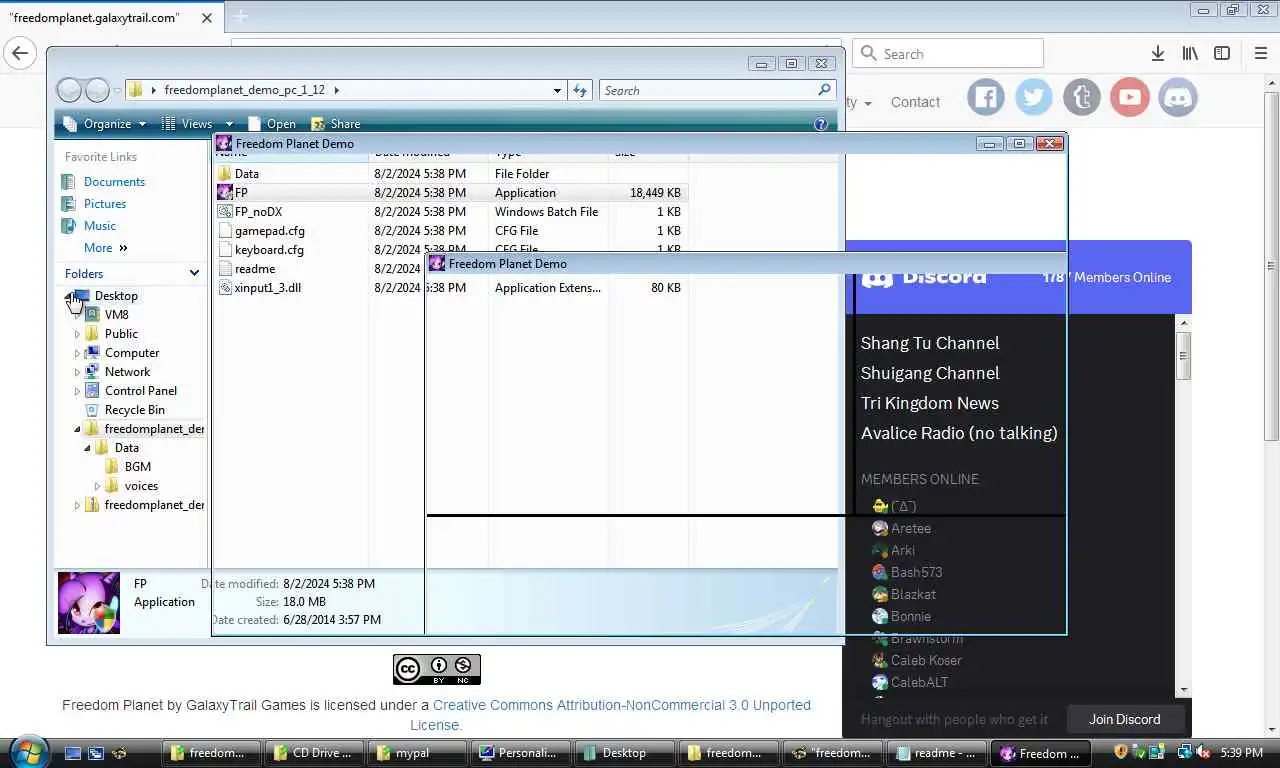
Task: Select Avalice Radio (no talking) channel
Action: click(x=959, y=433)
